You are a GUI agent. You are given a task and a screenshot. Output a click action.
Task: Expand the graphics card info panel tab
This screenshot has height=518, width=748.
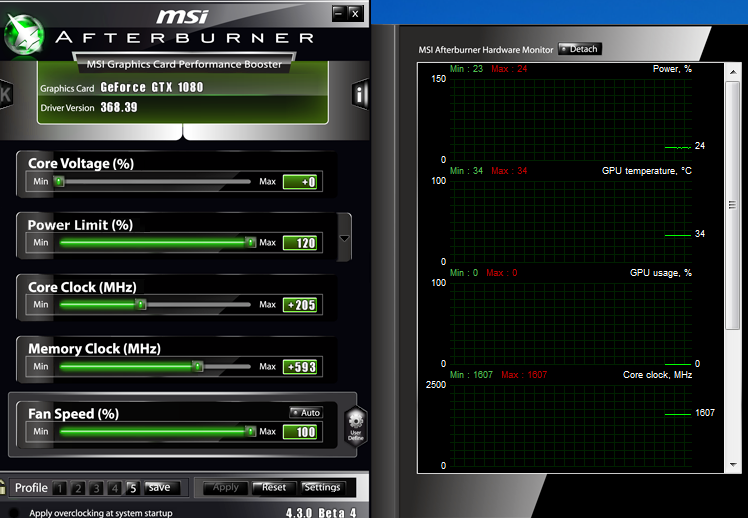(182, 132)
